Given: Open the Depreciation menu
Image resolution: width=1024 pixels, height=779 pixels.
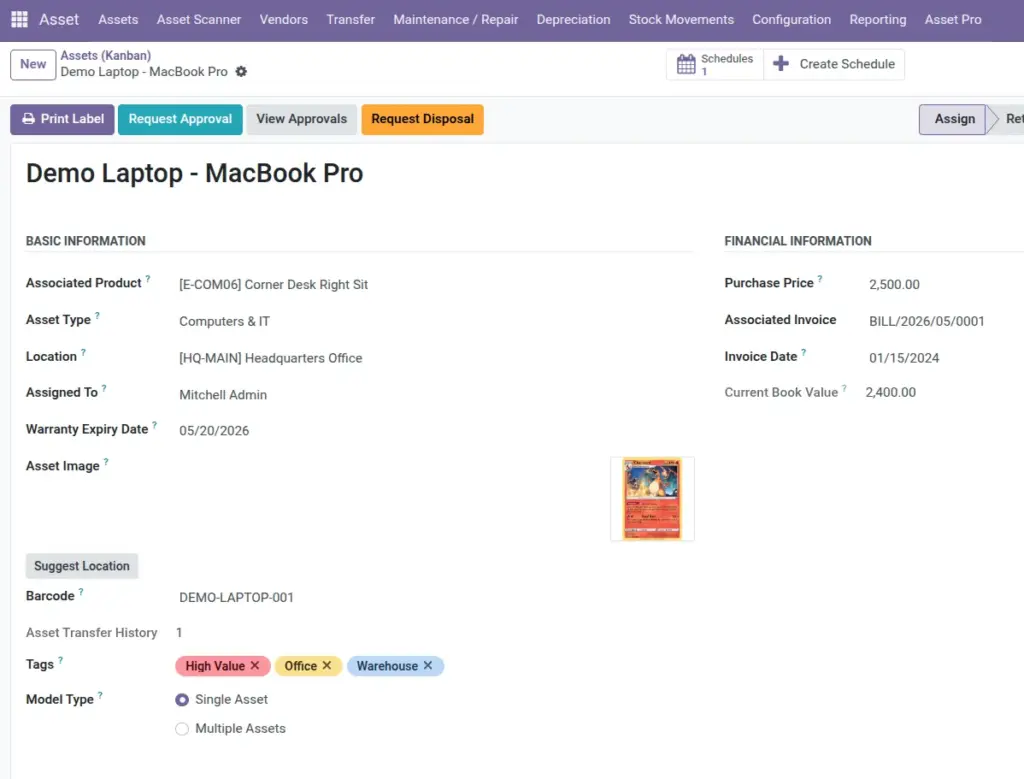Looking at the screenshot, I should pyautogui.click(x=573, y=20).
